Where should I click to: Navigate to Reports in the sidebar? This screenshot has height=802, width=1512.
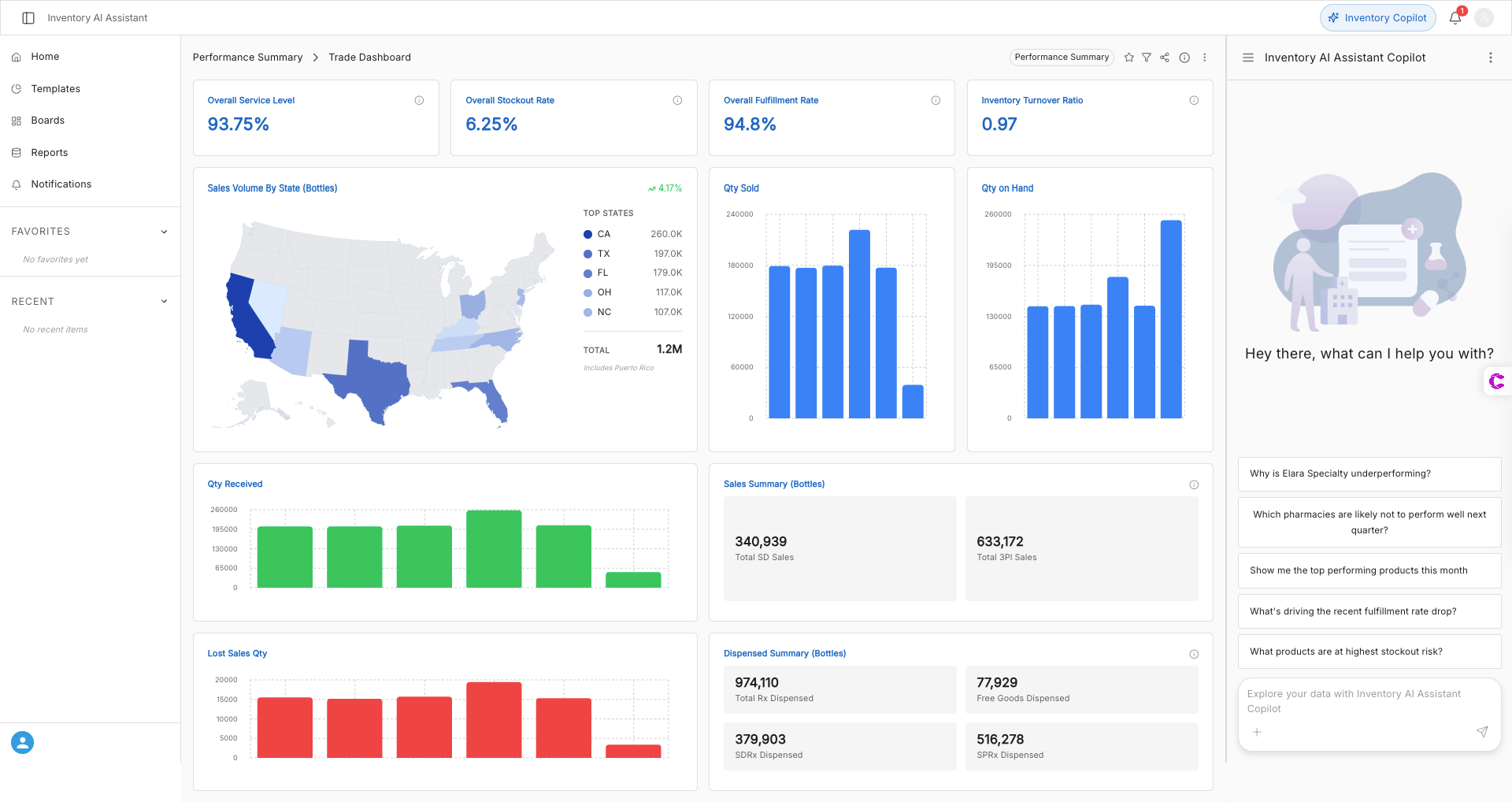(x=49, y=152)
